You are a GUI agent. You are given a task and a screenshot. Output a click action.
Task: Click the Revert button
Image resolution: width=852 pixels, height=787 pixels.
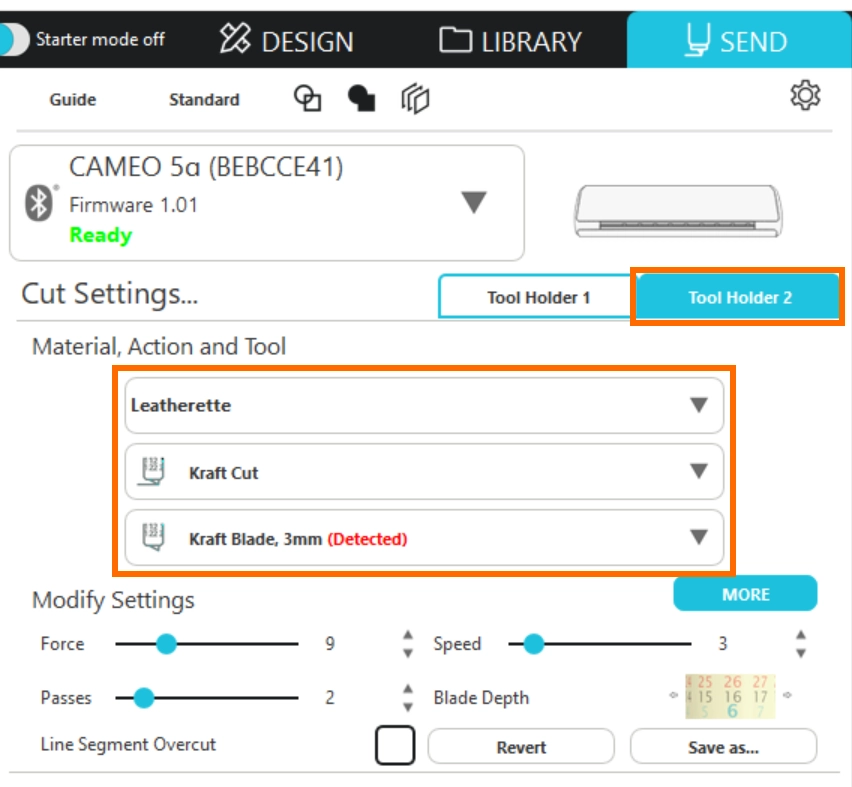pyautogui.click(x=521, y=747)
